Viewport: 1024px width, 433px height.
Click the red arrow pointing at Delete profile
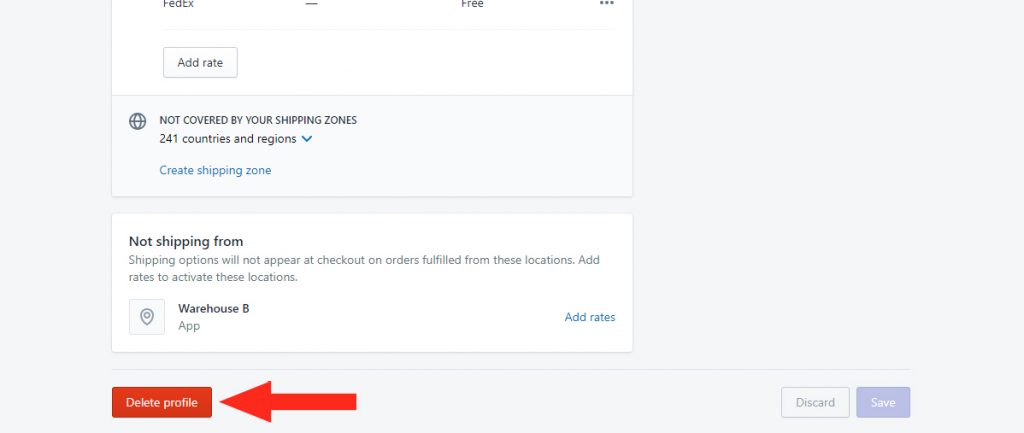[x=288, y=402]
